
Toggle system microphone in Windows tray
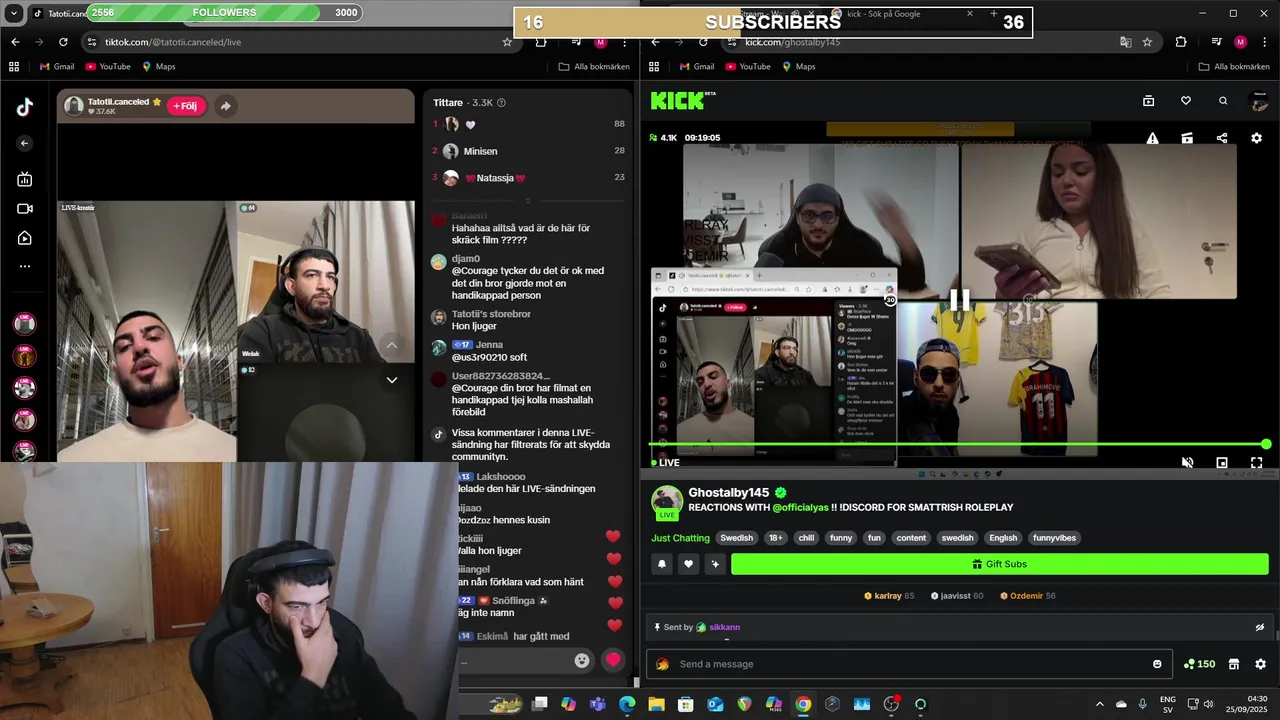[x=1142, y=704]
